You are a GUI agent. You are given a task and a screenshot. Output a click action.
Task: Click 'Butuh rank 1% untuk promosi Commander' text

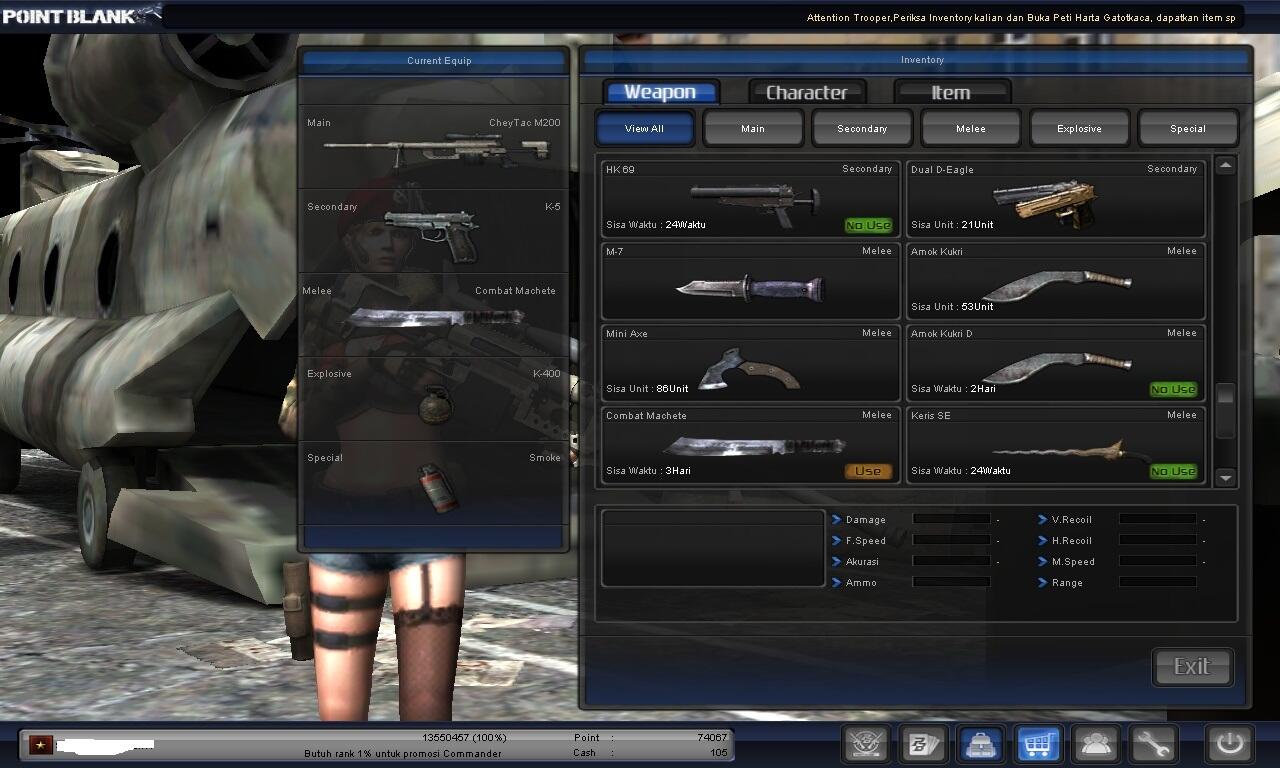(x=403, y=753)
